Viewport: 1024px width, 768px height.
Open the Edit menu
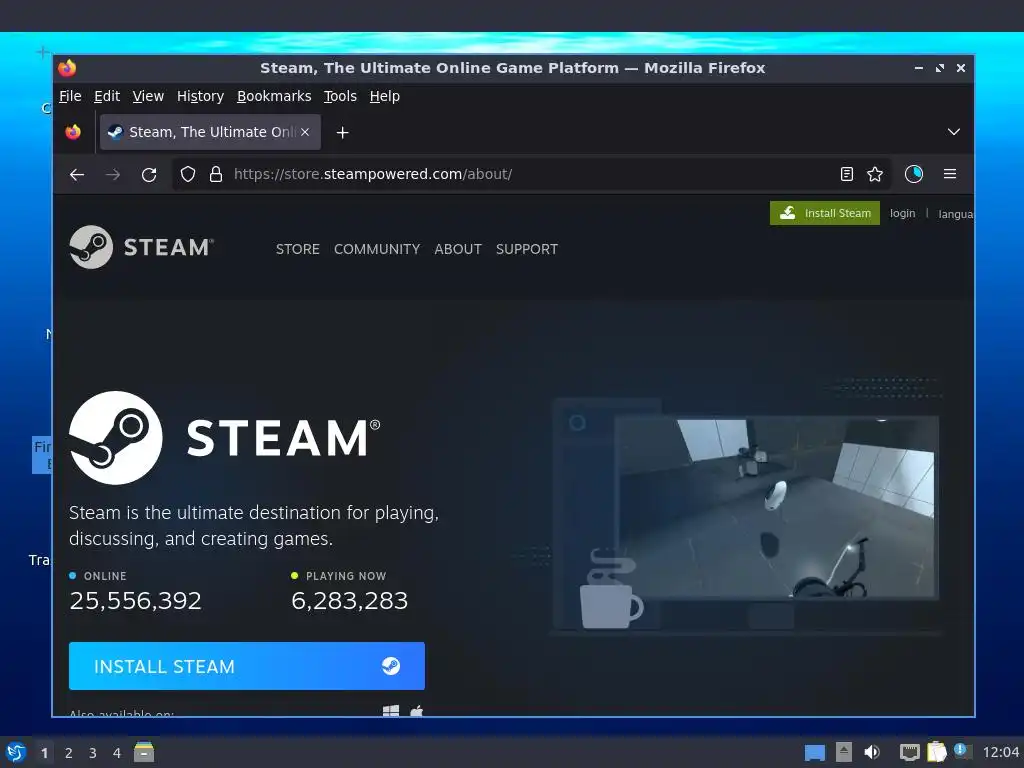(107, 96)
